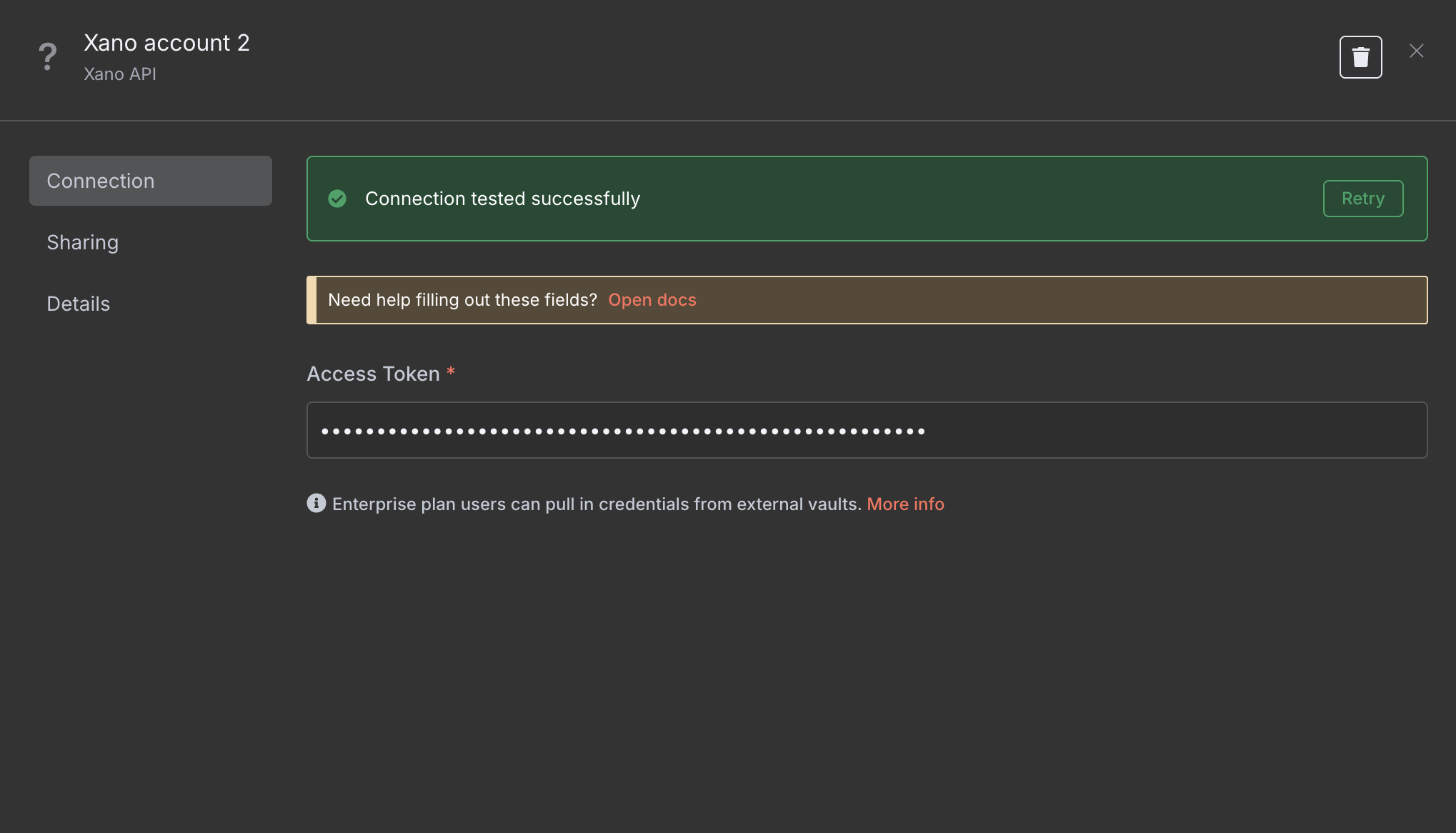Screen dimensions: 1456x833
Task: Click the Access Token label
Action: click(373, 374)
